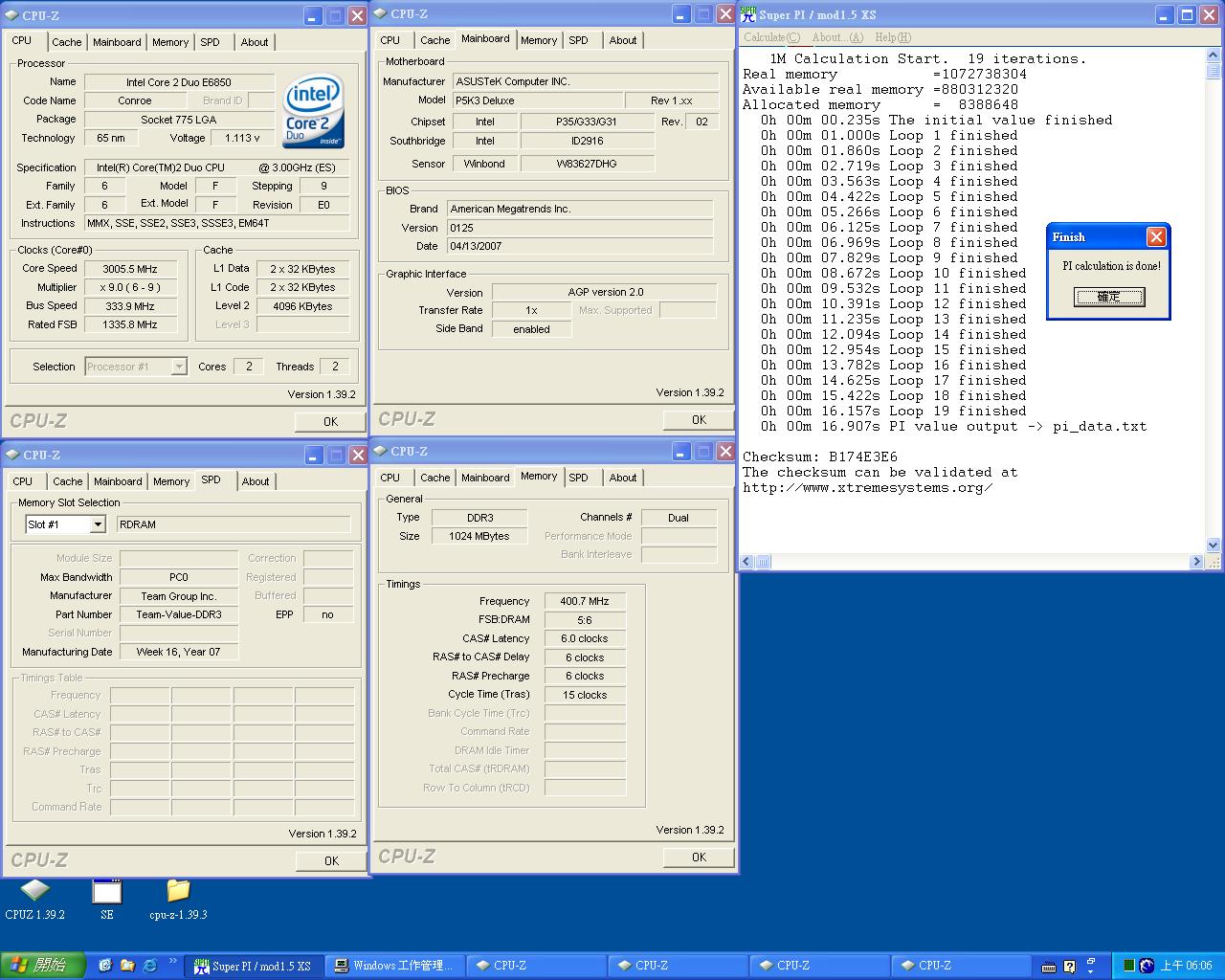Click the folder icon in Quick Launch
Viewport: 1225px width, 980px height.
tap(127, 966)
